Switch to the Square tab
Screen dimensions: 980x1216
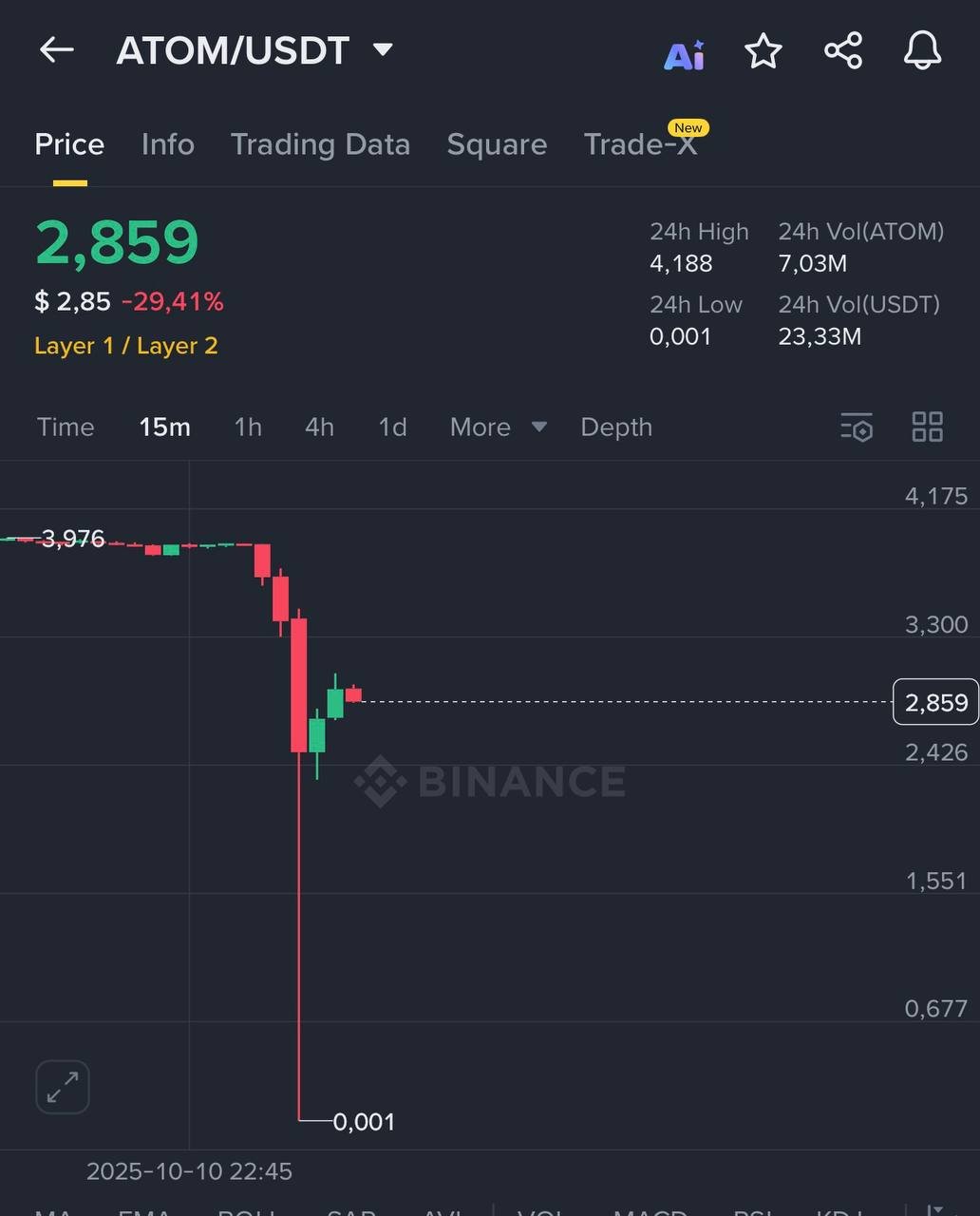click(x=497, y=144)
